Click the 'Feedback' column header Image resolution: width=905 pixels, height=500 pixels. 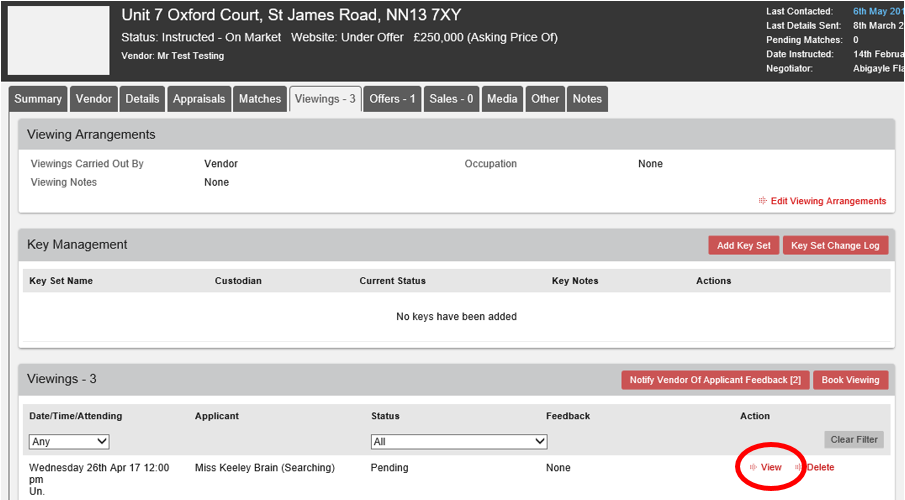click(x=568, y=416)
